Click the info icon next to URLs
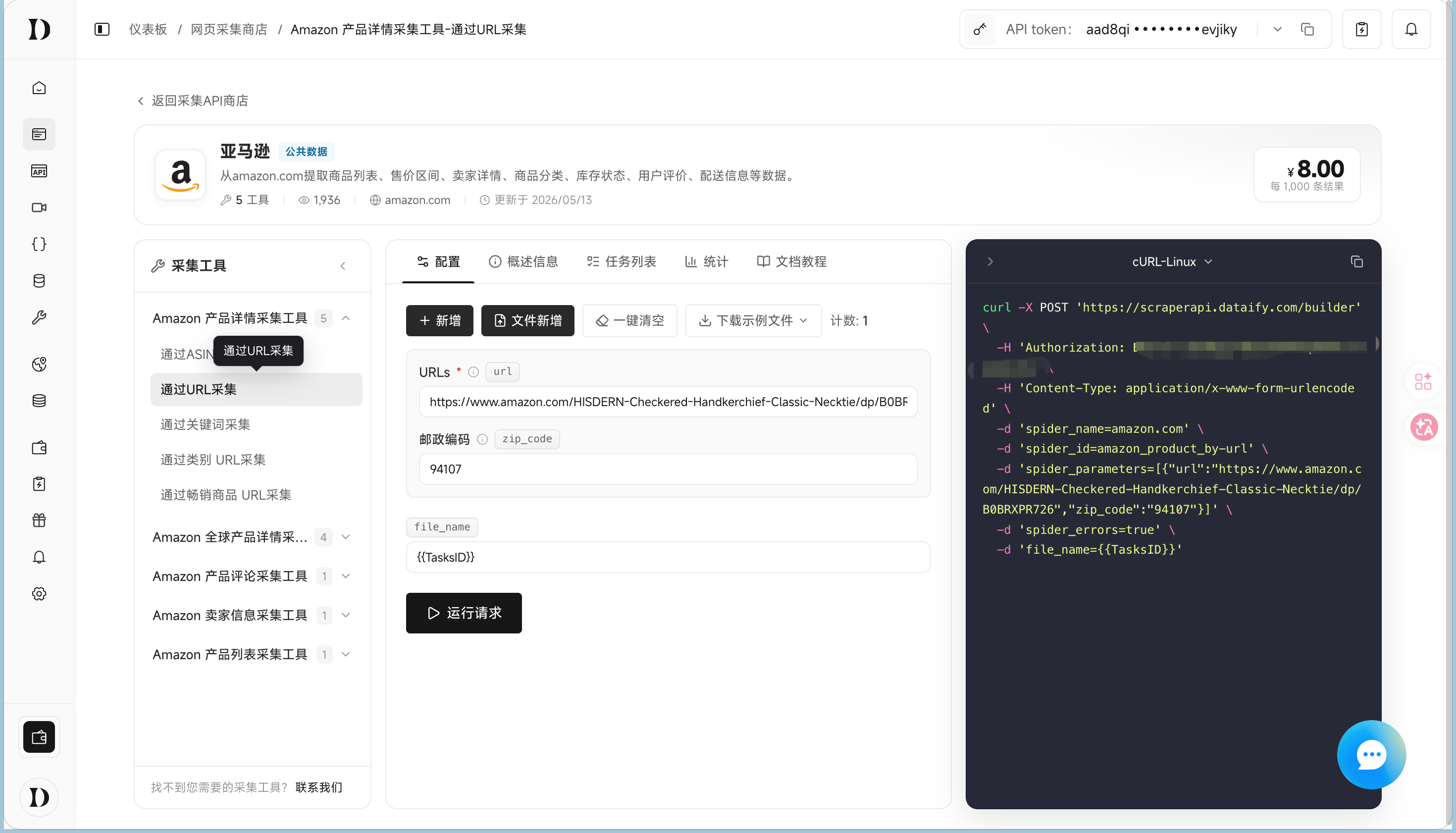The height and width of the screenshot is (833, 1456). point(473,372)
